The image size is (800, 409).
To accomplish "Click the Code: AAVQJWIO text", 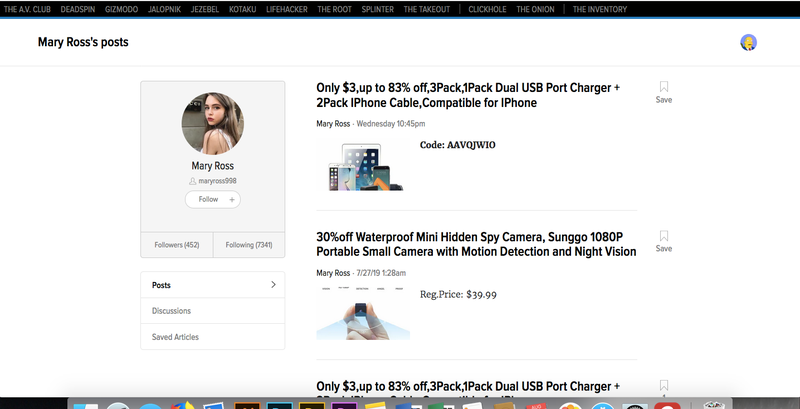I will tap(458, 145).
